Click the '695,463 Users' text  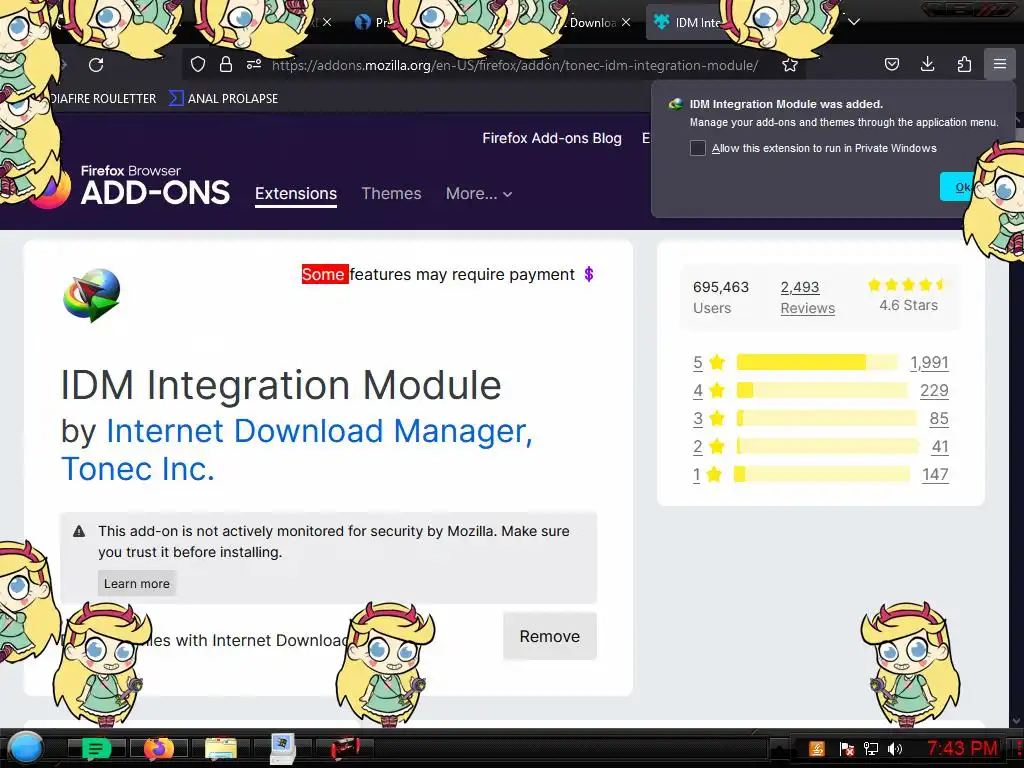coord(721,297)
